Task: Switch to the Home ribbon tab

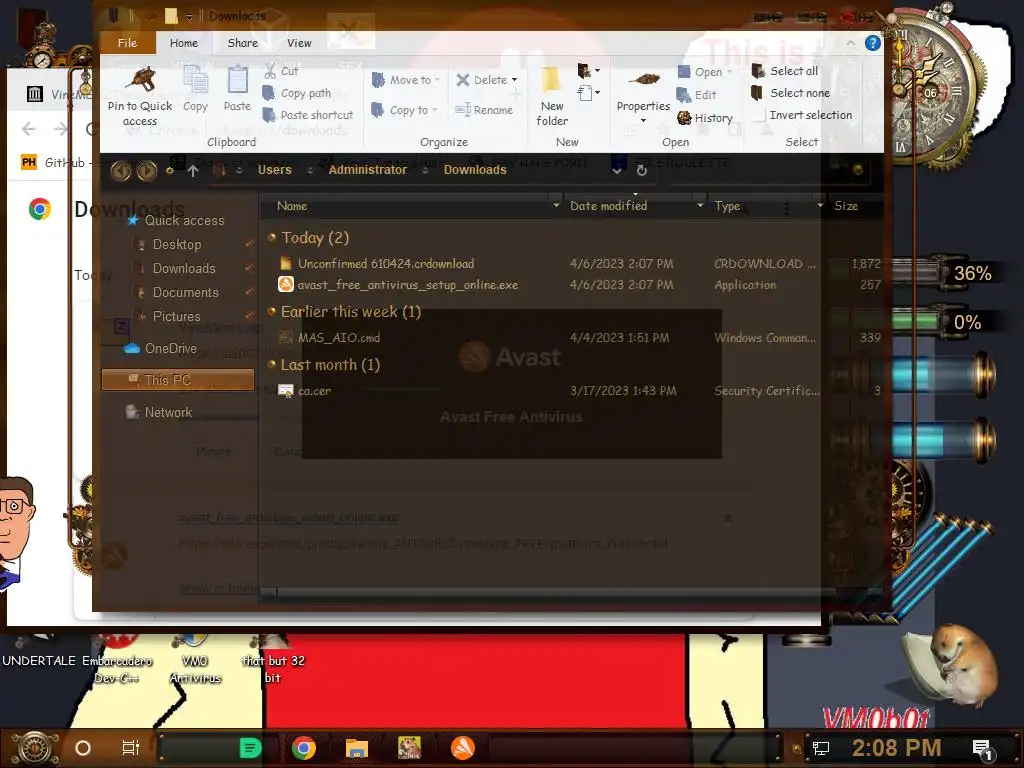Action: [184, 43]
